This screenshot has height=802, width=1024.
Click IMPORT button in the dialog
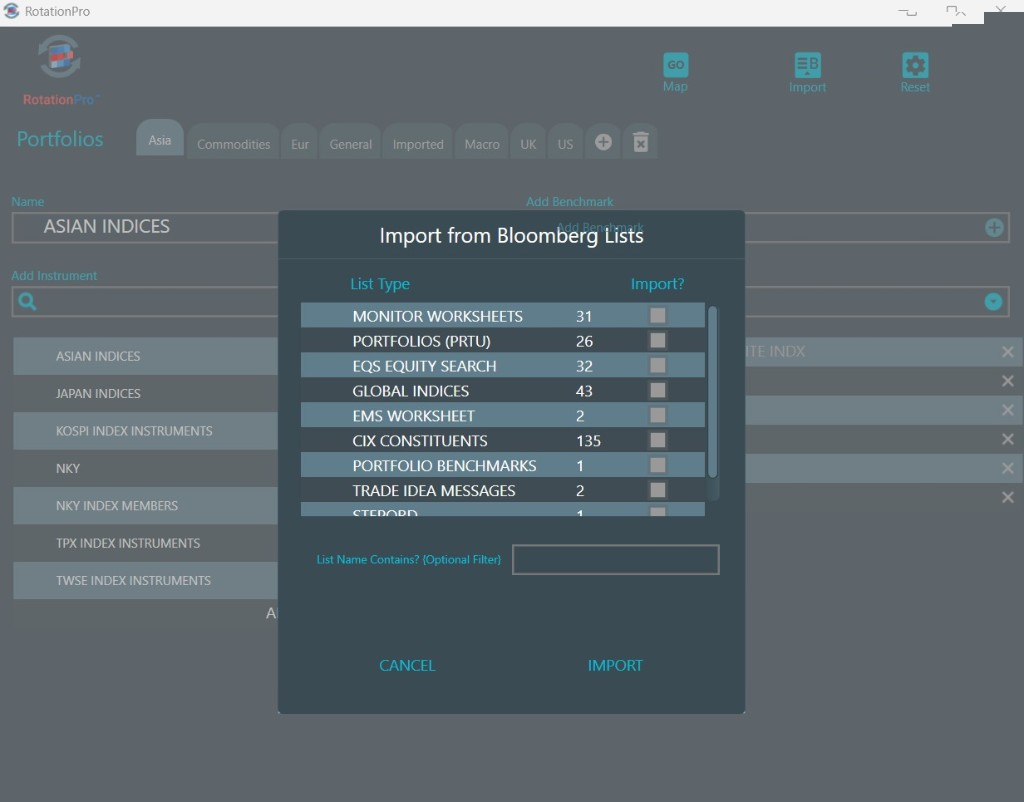click(615, 666)
